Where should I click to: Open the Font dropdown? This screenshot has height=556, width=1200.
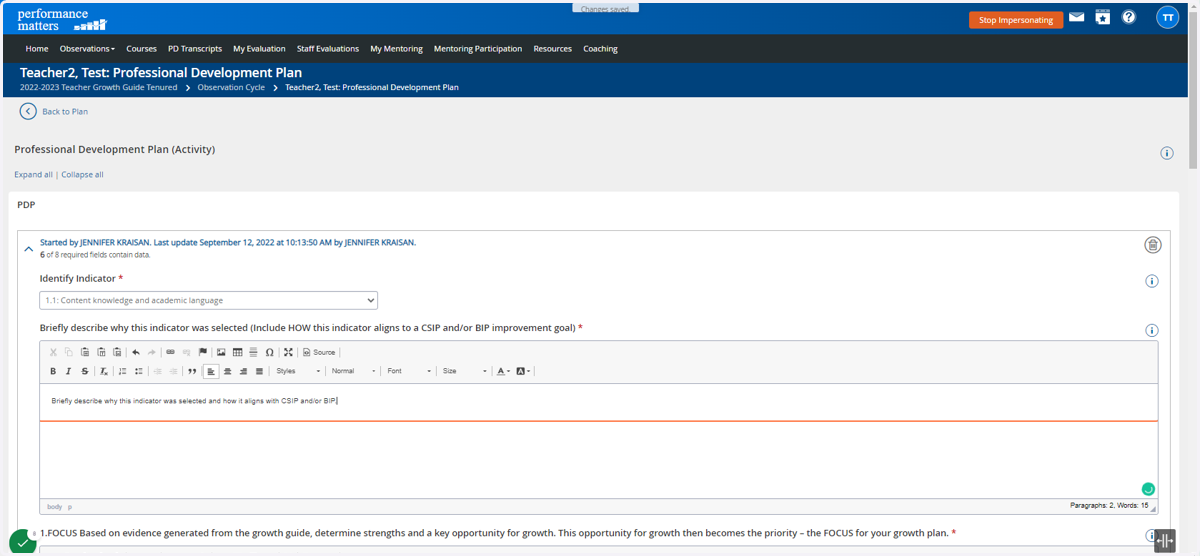click(x=409, y=371)
